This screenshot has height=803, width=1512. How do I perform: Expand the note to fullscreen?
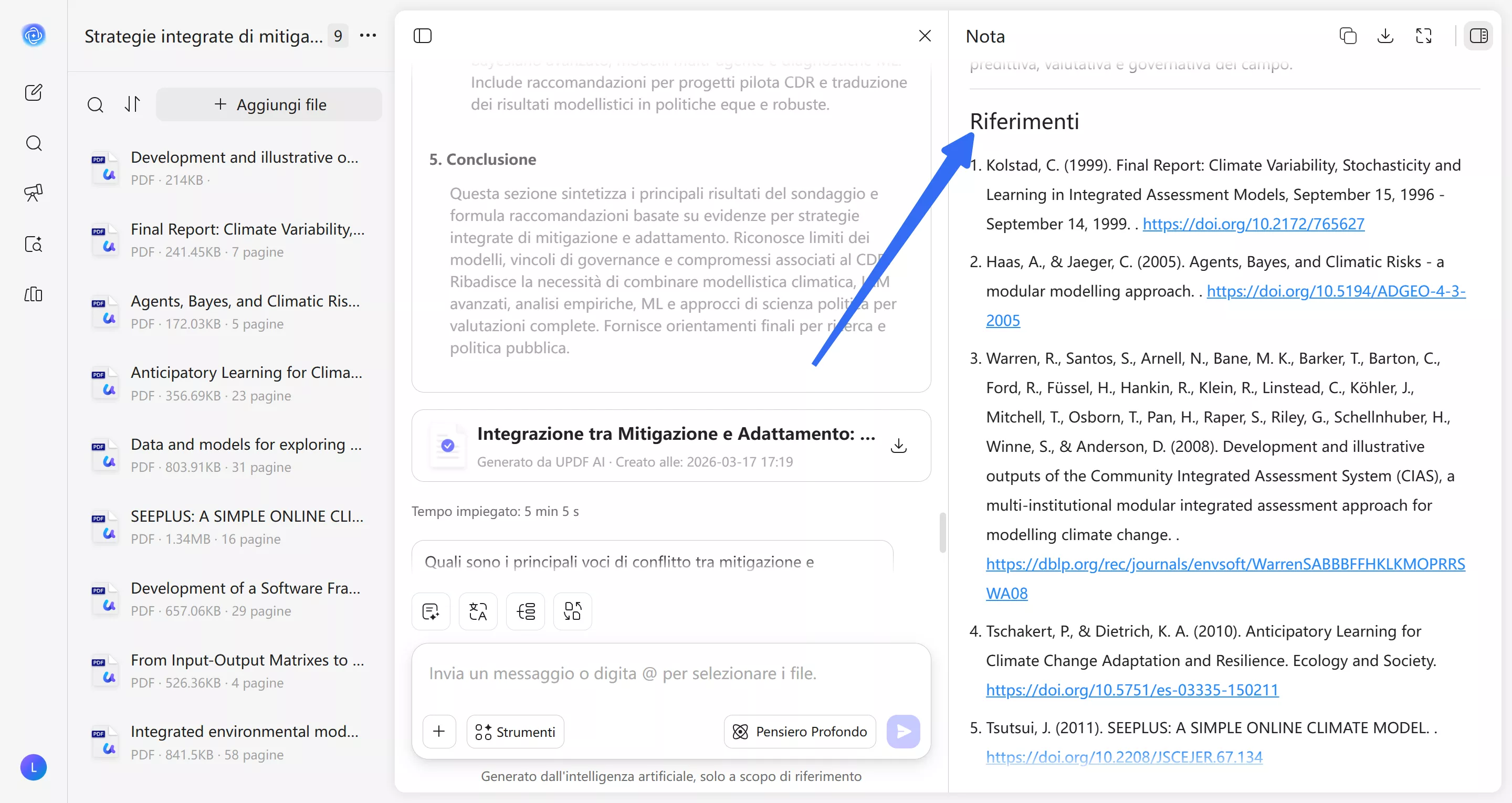[x=1423, y=36]
